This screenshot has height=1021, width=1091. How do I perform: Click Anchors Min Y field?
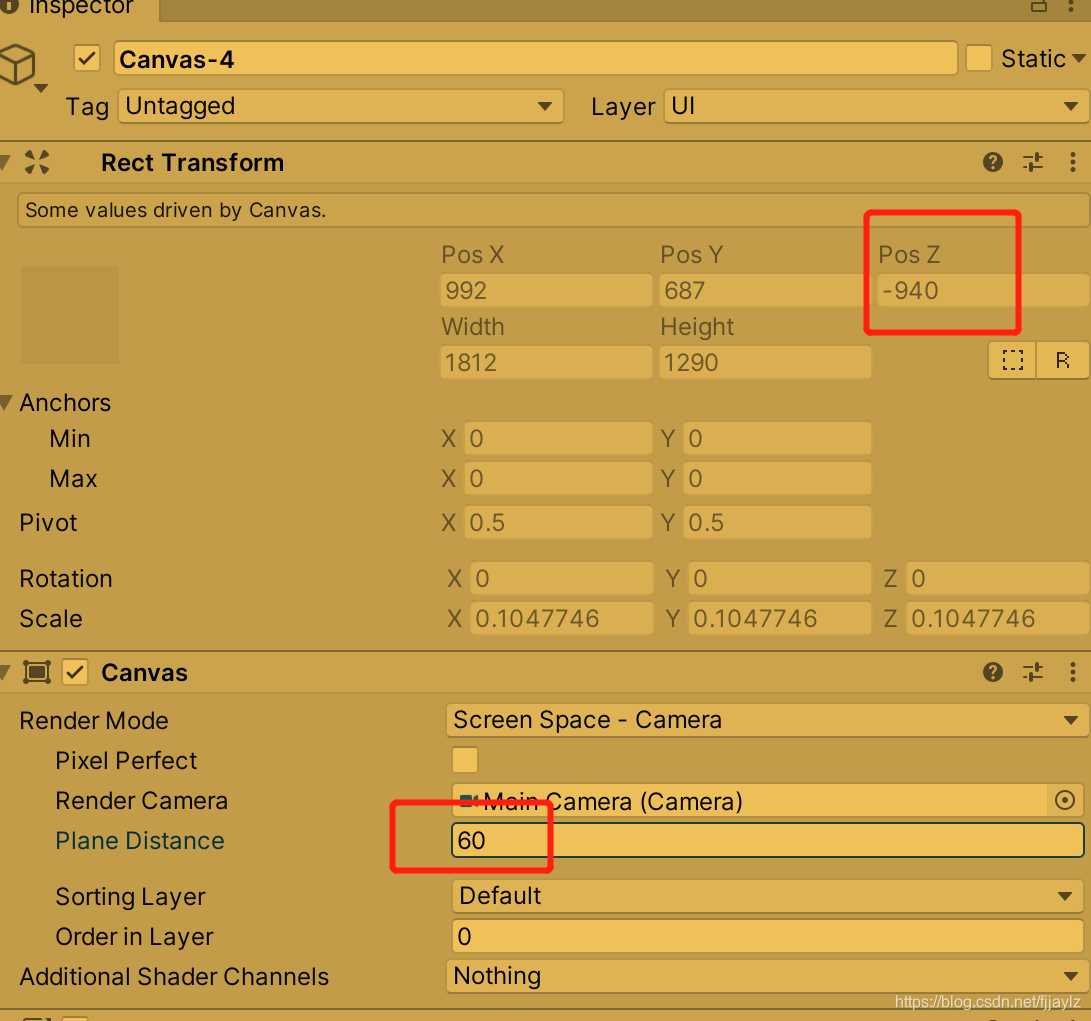pyautogui.click(x=777, y=438)
